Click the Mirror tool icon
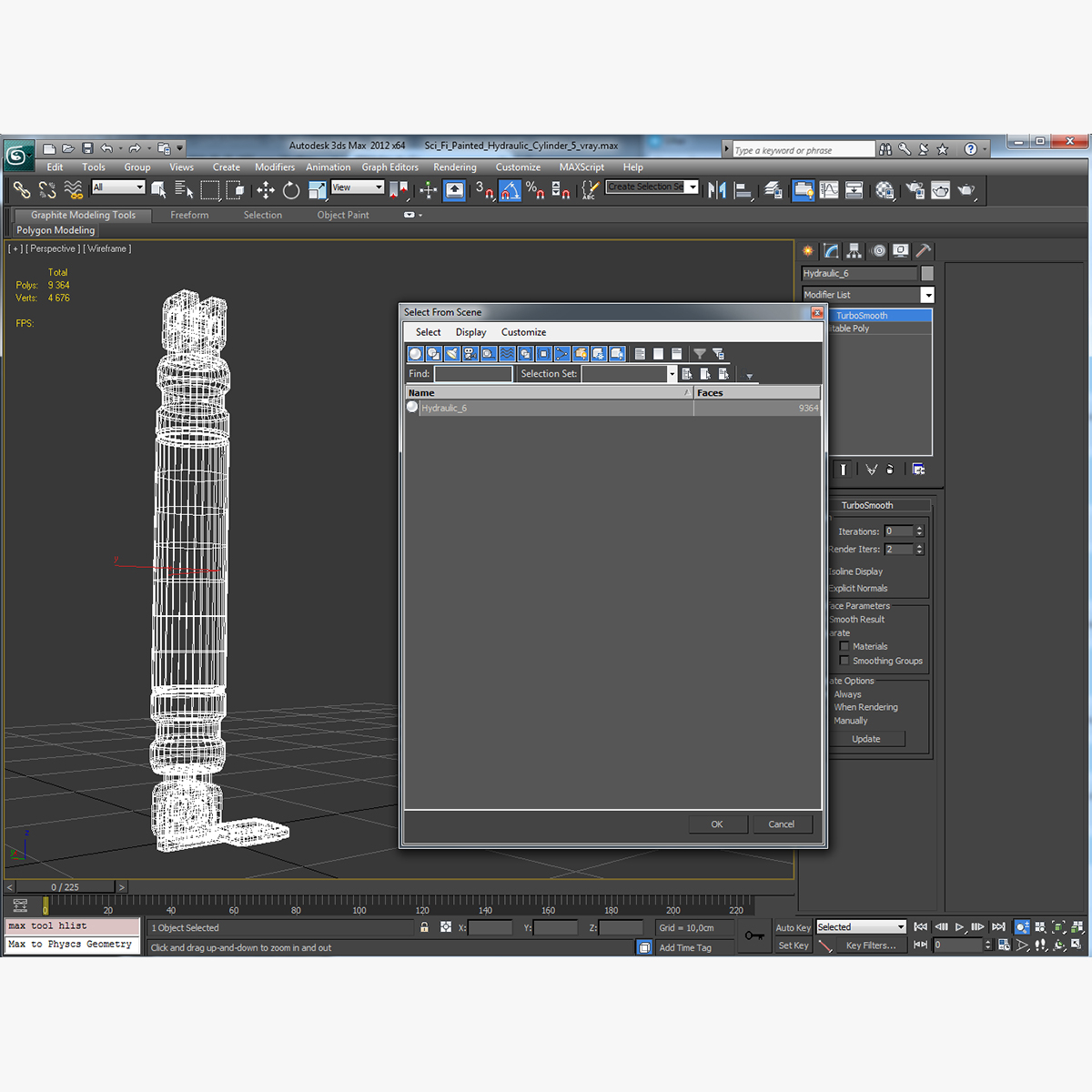 pos(717,189)
